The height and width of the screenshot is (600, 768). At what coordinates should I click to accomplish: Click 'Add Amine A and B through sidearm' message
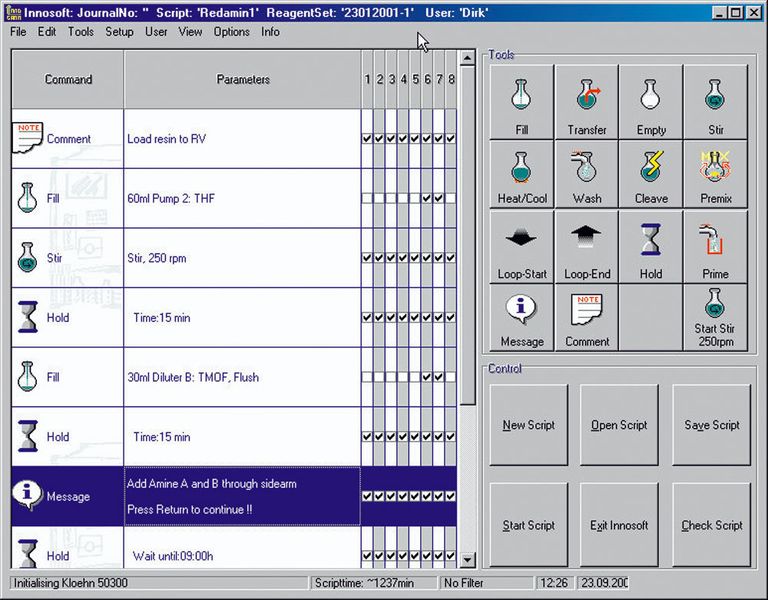tap(212, 484)
